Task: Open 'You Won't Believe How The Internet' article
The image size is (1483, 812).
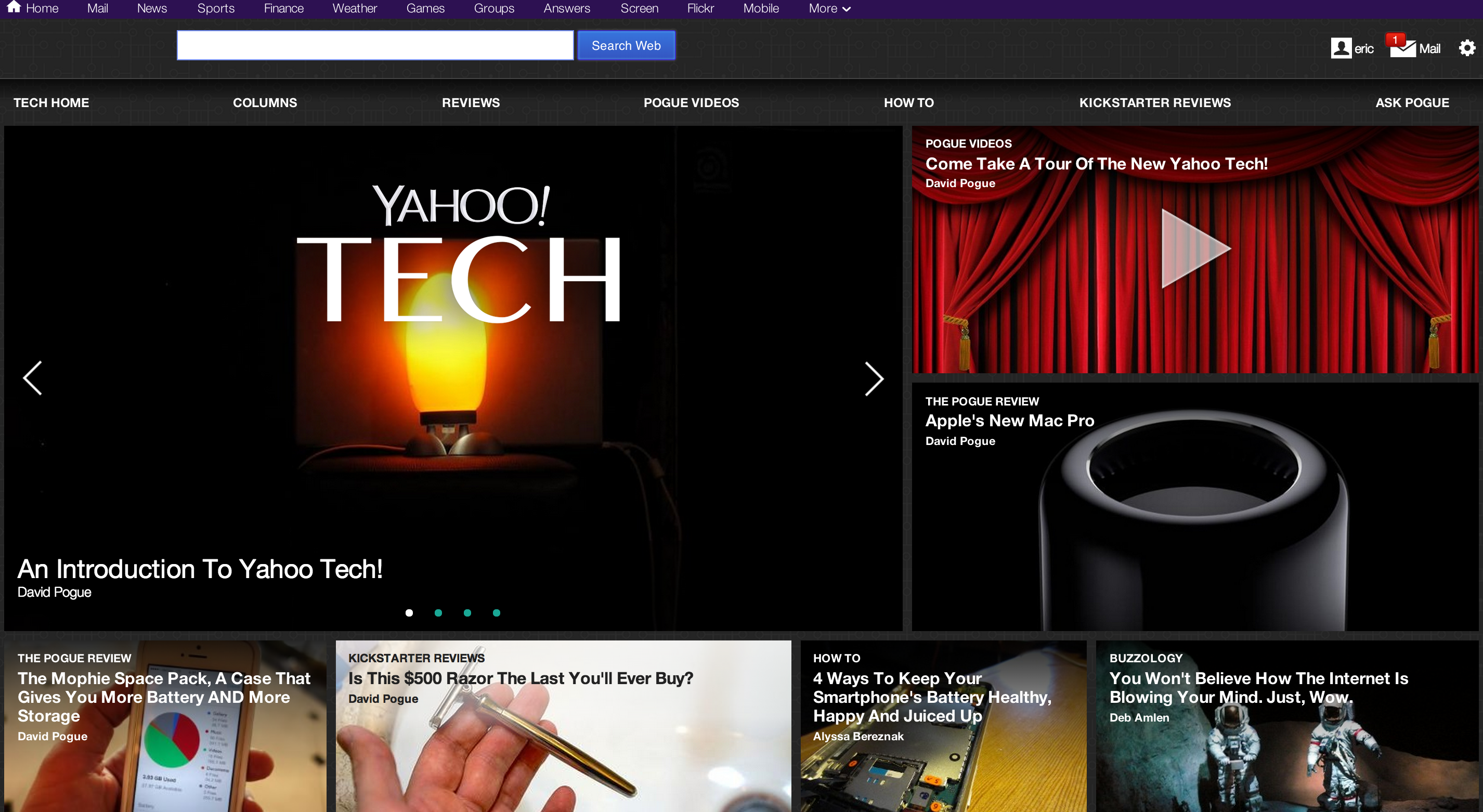Action: tap(1258, 688)
